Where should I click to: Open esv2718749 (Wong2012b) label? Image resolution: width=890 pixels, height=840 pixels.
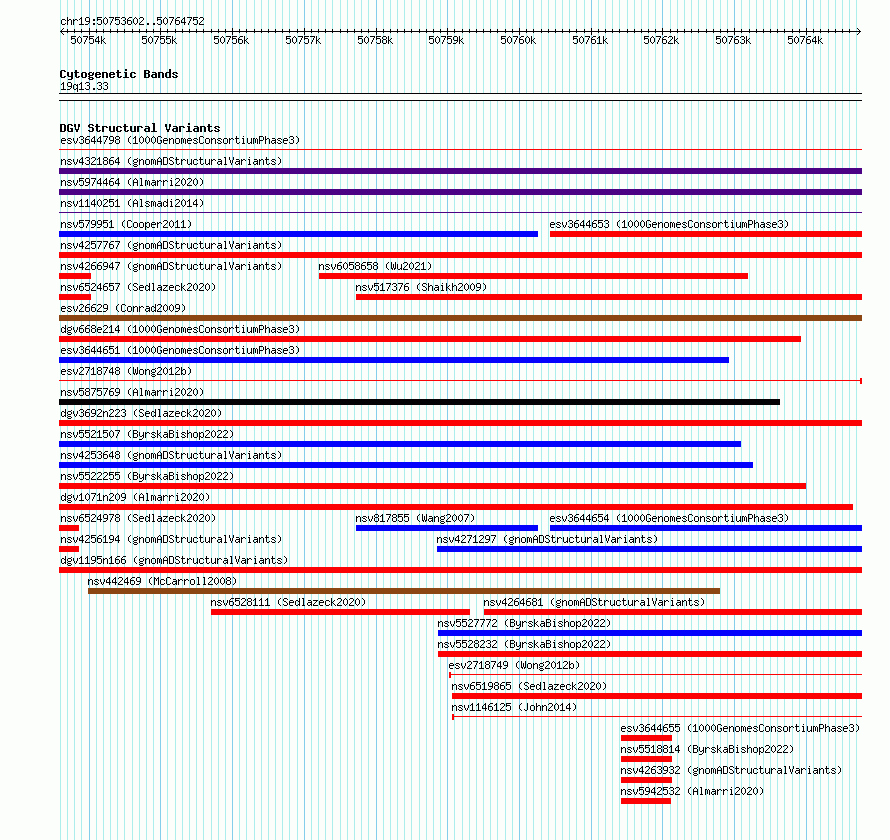pos(514,665)
